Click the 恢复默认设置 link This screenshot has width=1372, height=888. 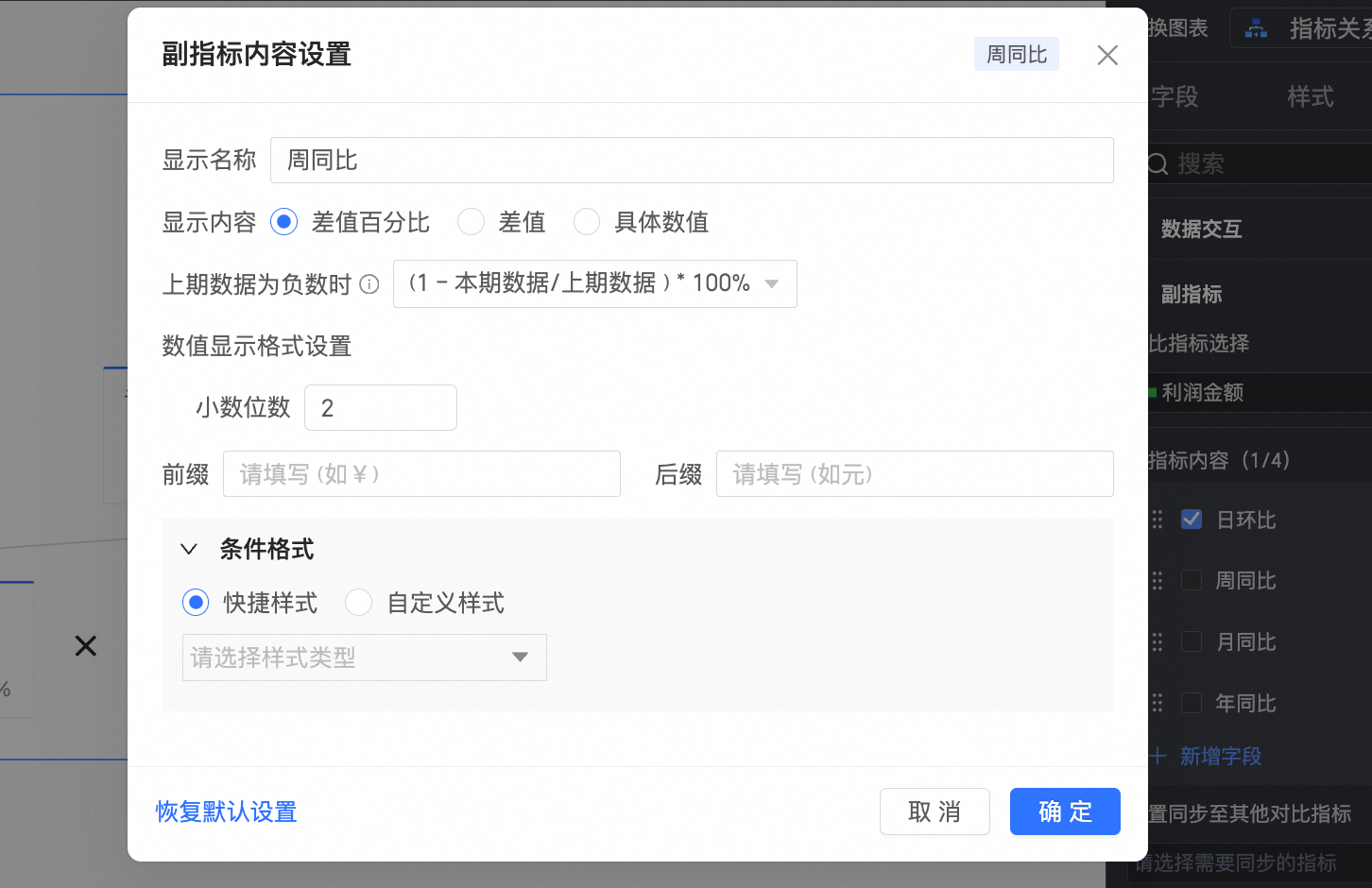point(227,811)
